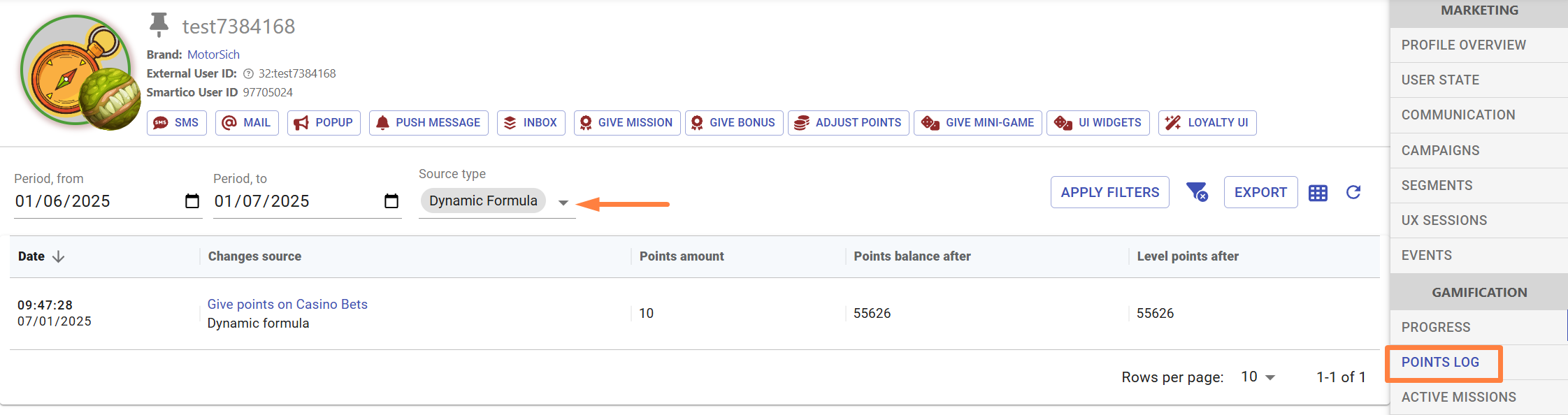Expand the Source type dropdown
Viewport: 1568px width, 415px height.
(x=563, y=202)
